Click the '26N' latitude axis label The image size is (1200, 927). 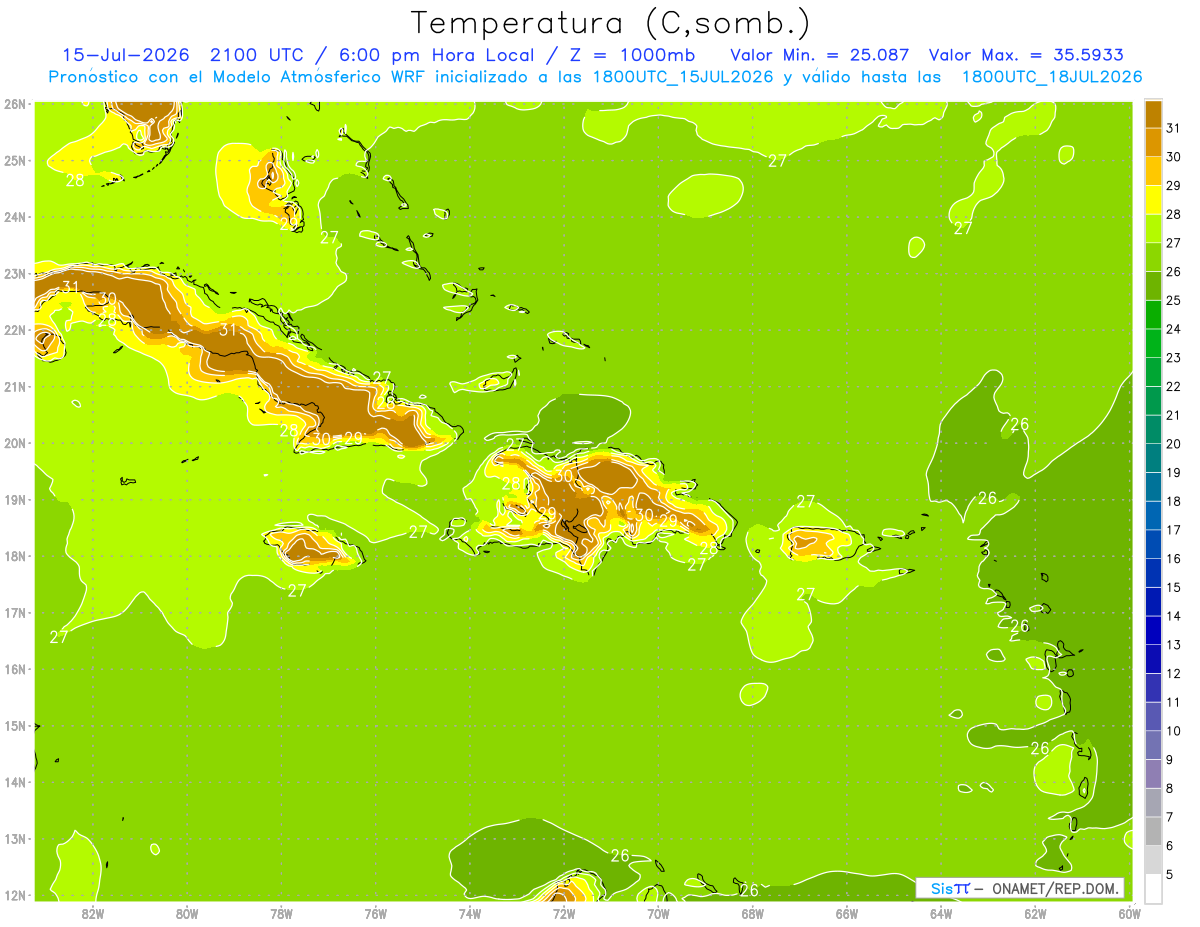tap(15, 104)
